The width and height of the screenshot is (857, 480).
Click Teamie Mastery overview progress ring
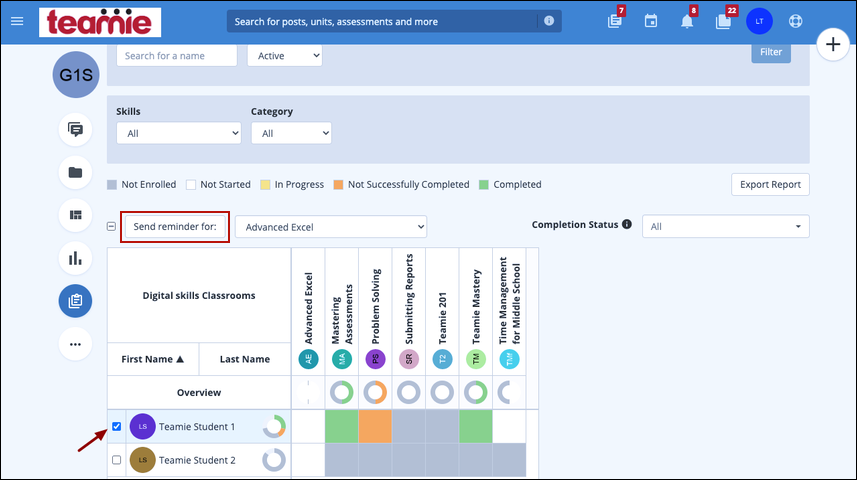pyautogui.click(x=476, y=393)
